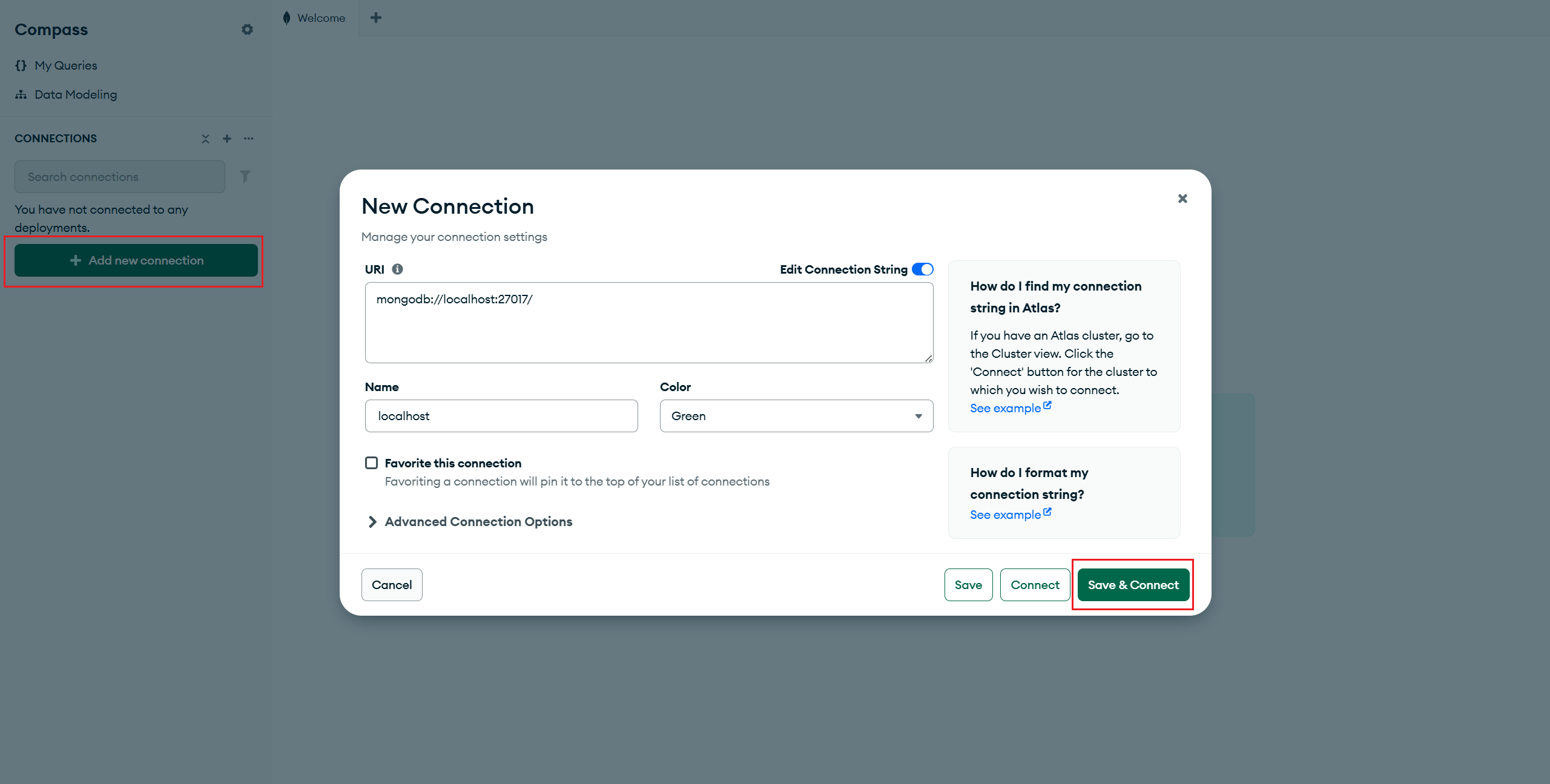Click the Compass title
1550x784 pixels.
click(x=51, y=29)
